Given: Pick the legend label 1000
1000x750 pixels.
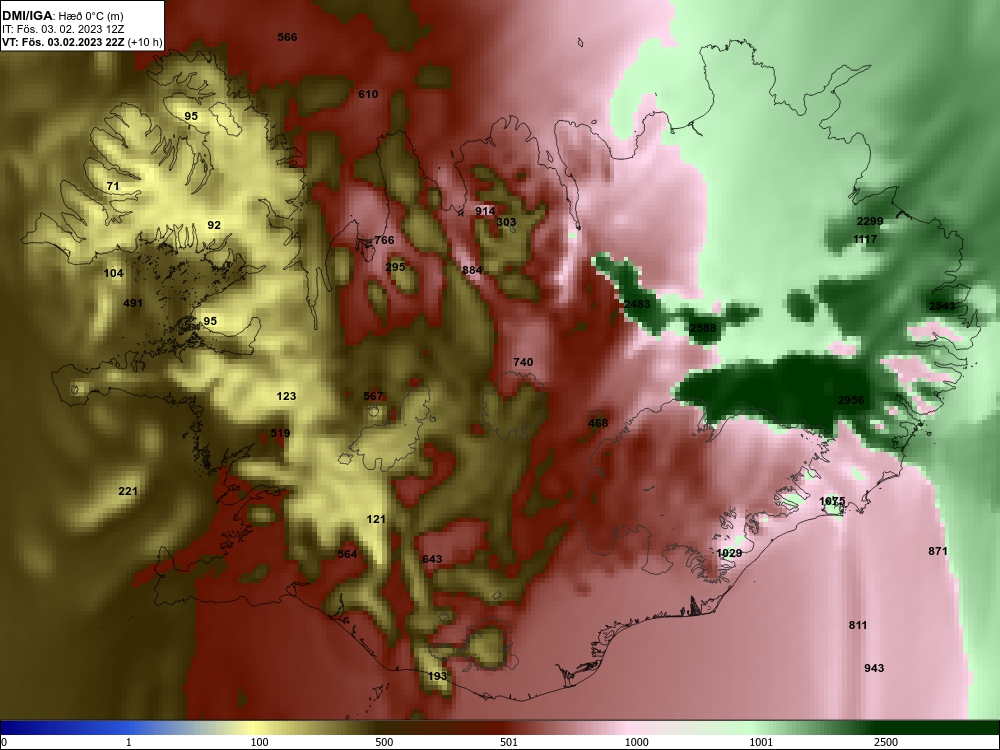Looking at the screenshot, I should [x=636, y=742].
